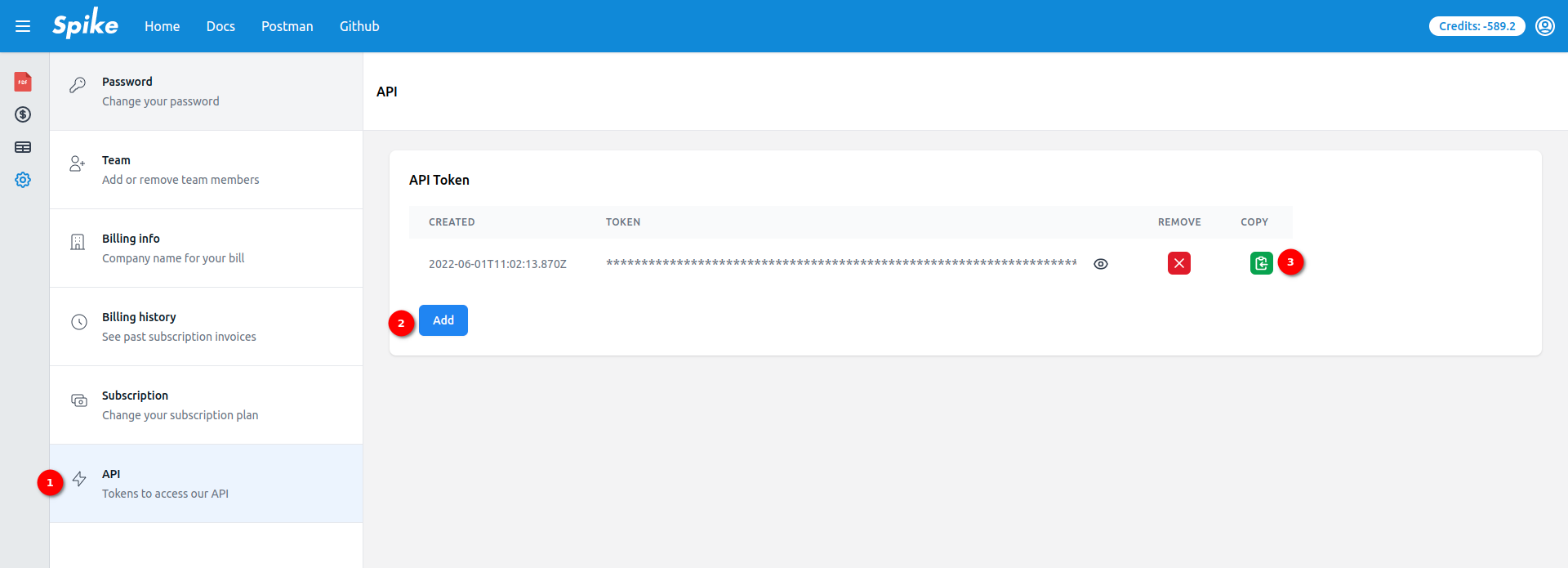
Task: Open Billing history section
Action: [206, 327]
